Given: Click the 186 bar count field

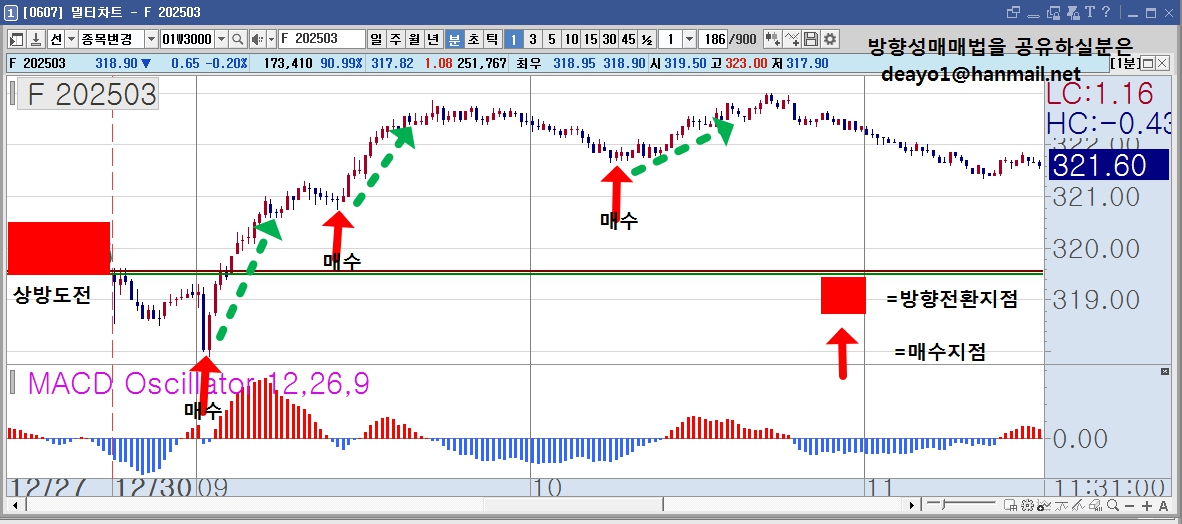Looking at the screenshot, I should 714,39.
